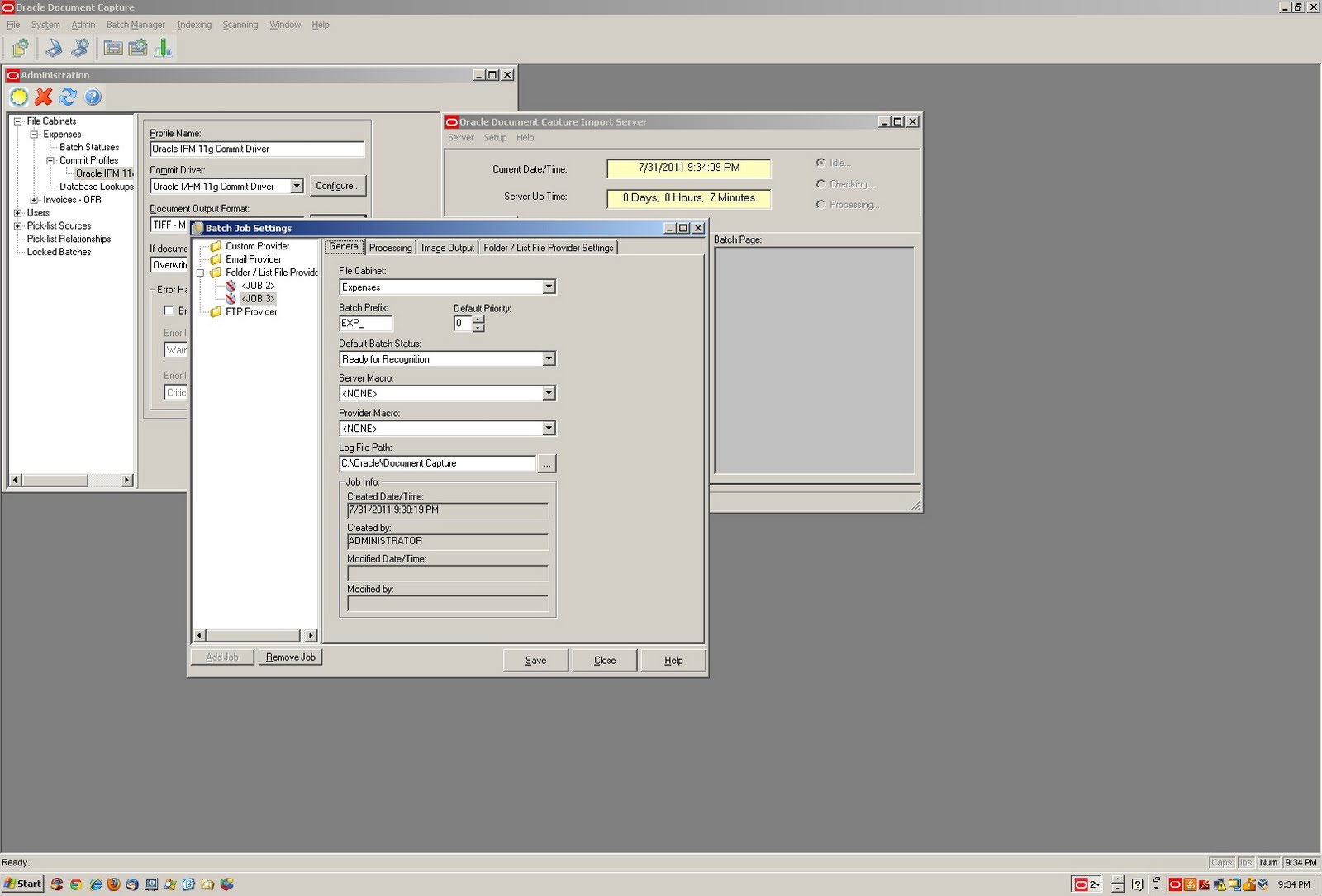Expand the Invoices - OFR tree node

(x=32, y=199)
